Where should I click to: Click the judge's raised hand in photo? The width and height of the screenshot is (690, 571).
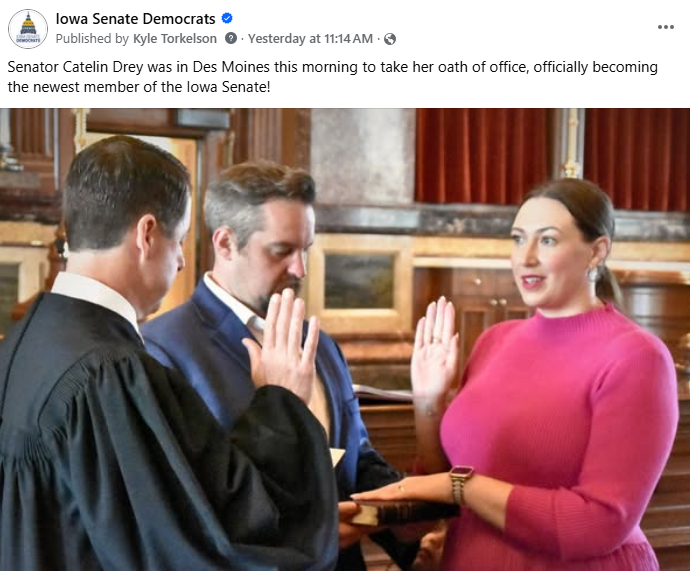(283, 341)
